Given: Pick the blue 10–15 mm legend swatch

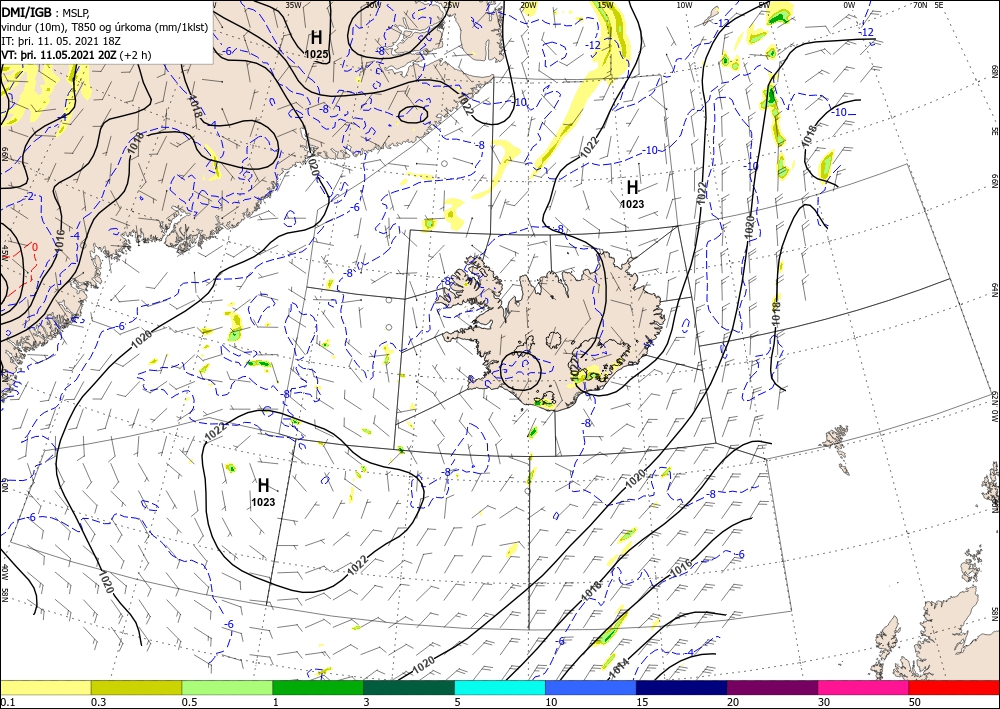Looking at the screenshot, I should (x=591, y=687).
